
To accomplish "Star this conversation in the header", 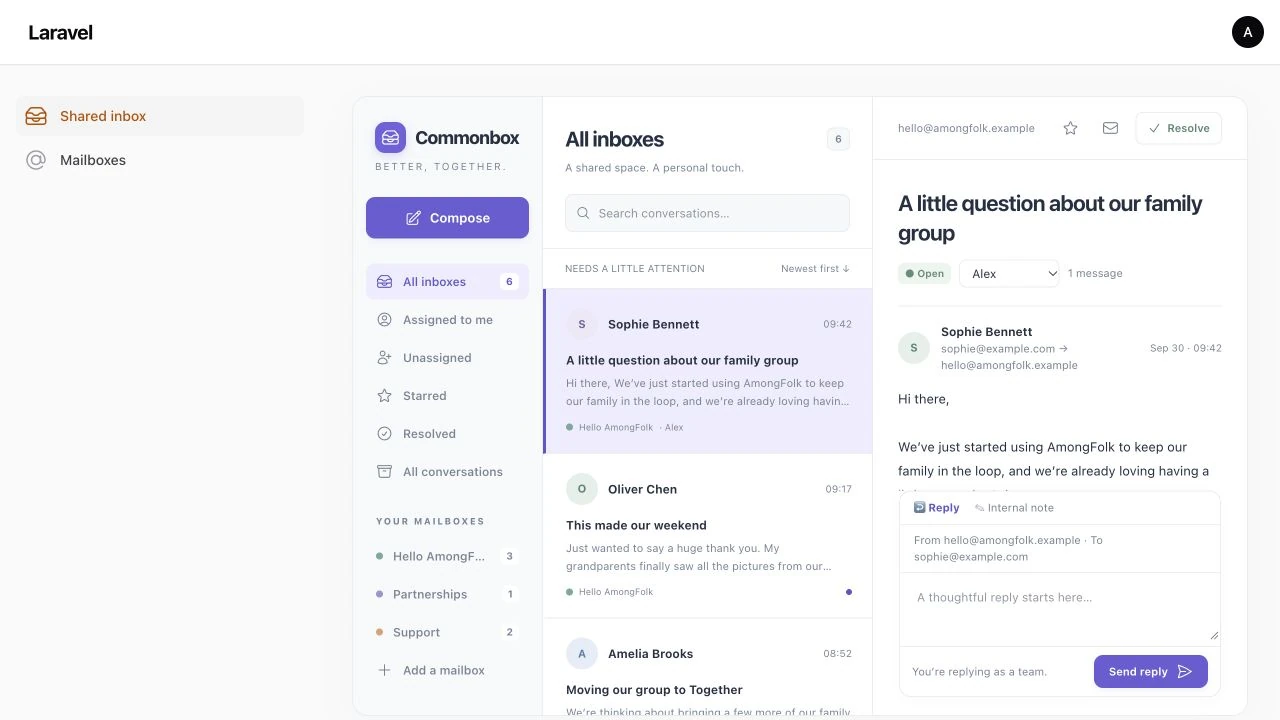I will click(x=1070, y=128).
